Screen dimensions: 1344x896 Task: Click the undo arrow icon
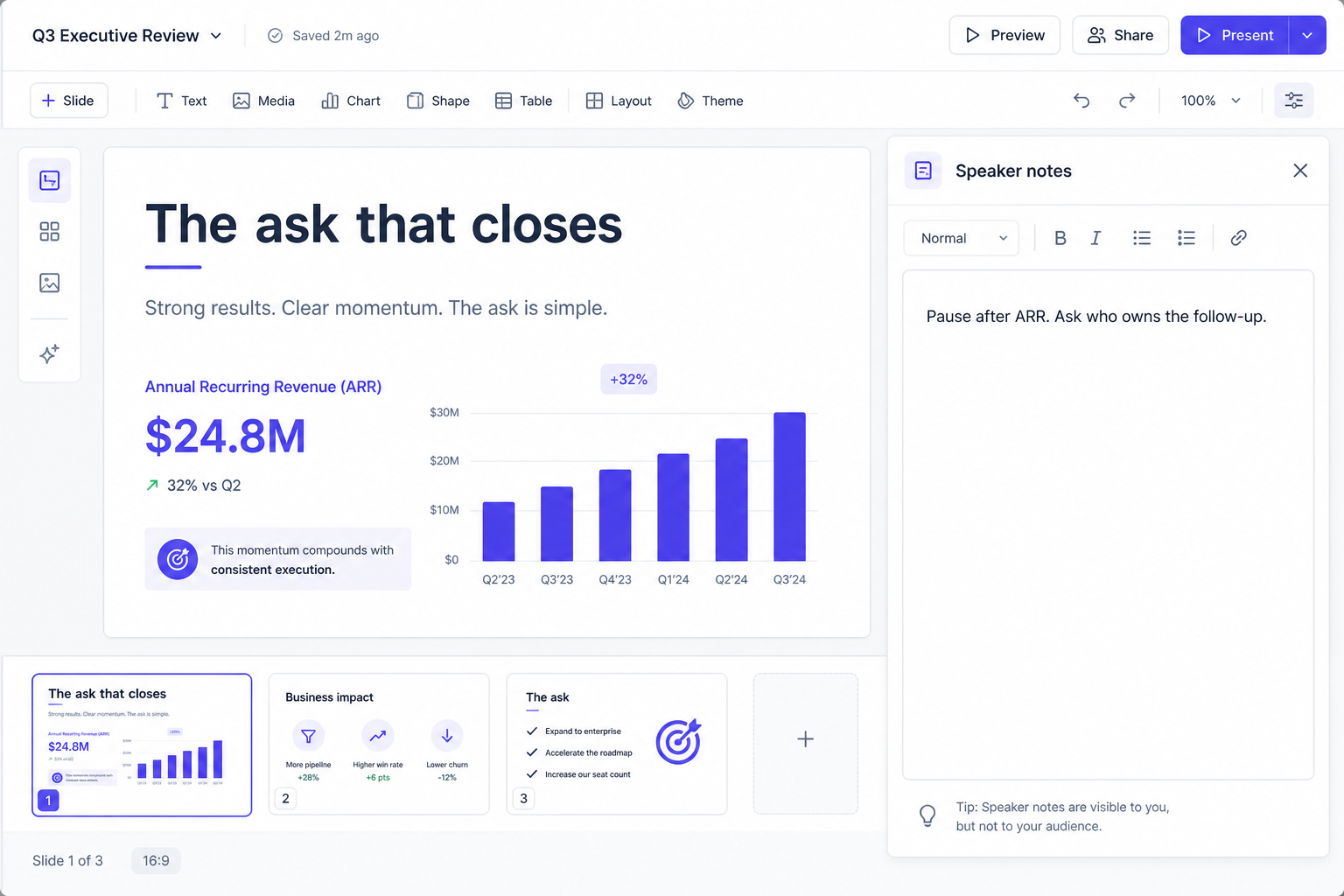click(x=1081, y=101)
